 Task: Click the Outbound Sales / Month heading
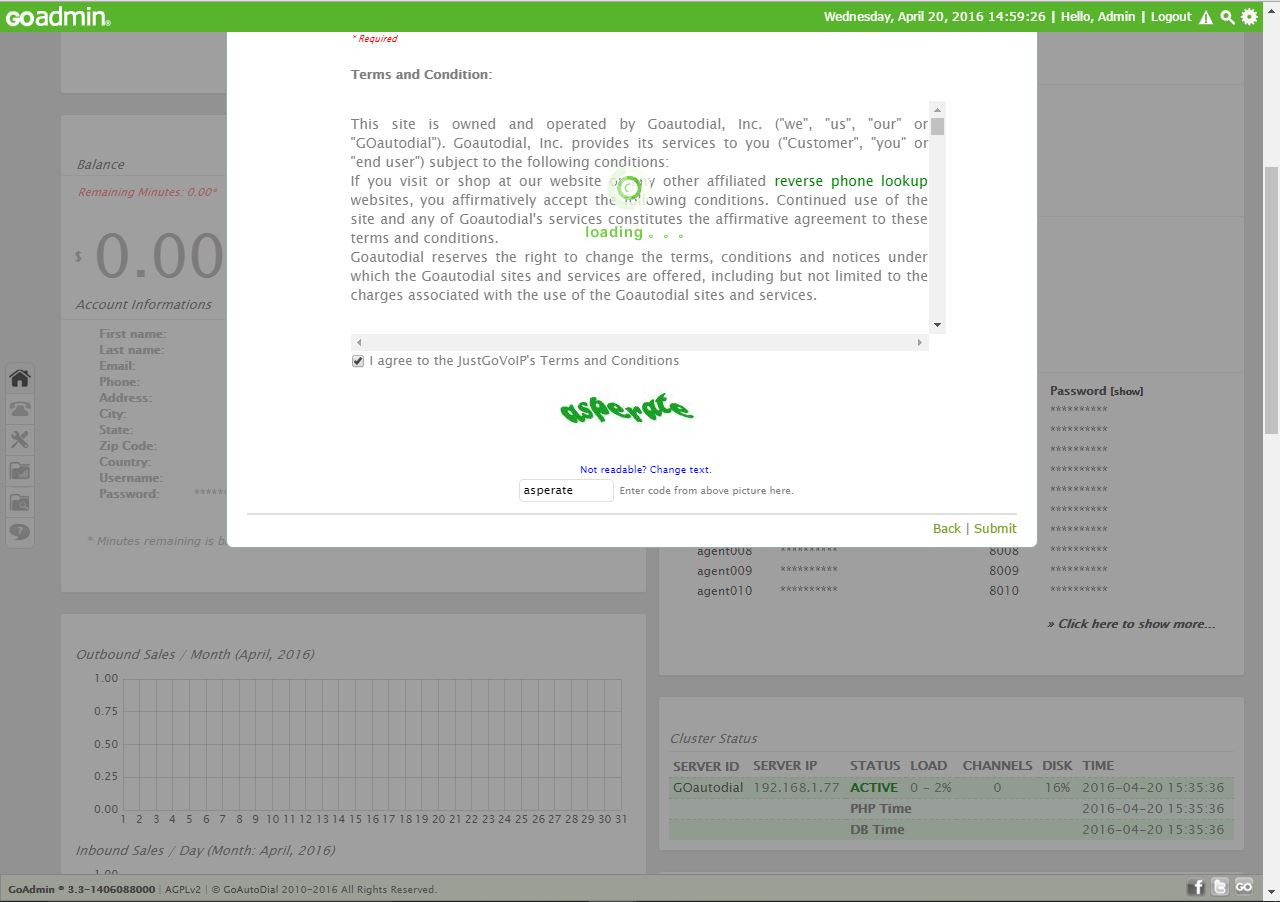pos(195,655)
